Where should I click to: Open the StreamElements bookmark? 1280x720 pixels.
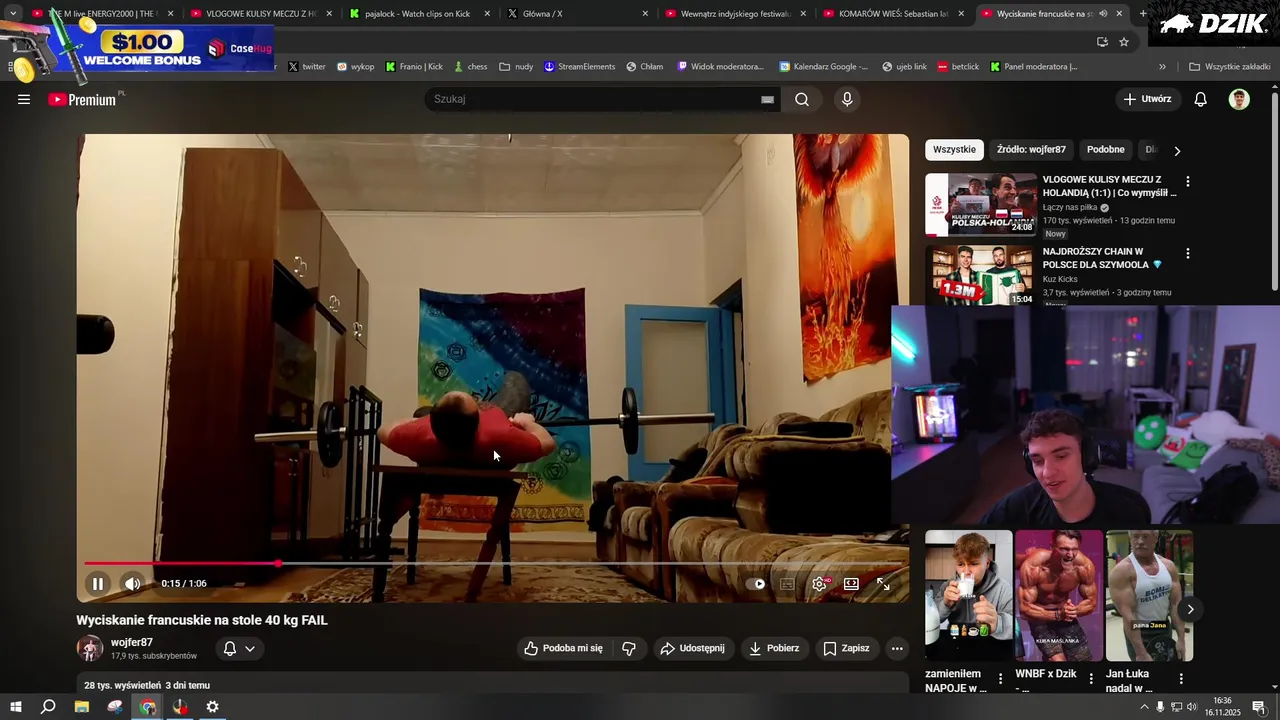[x=580, y=67]
